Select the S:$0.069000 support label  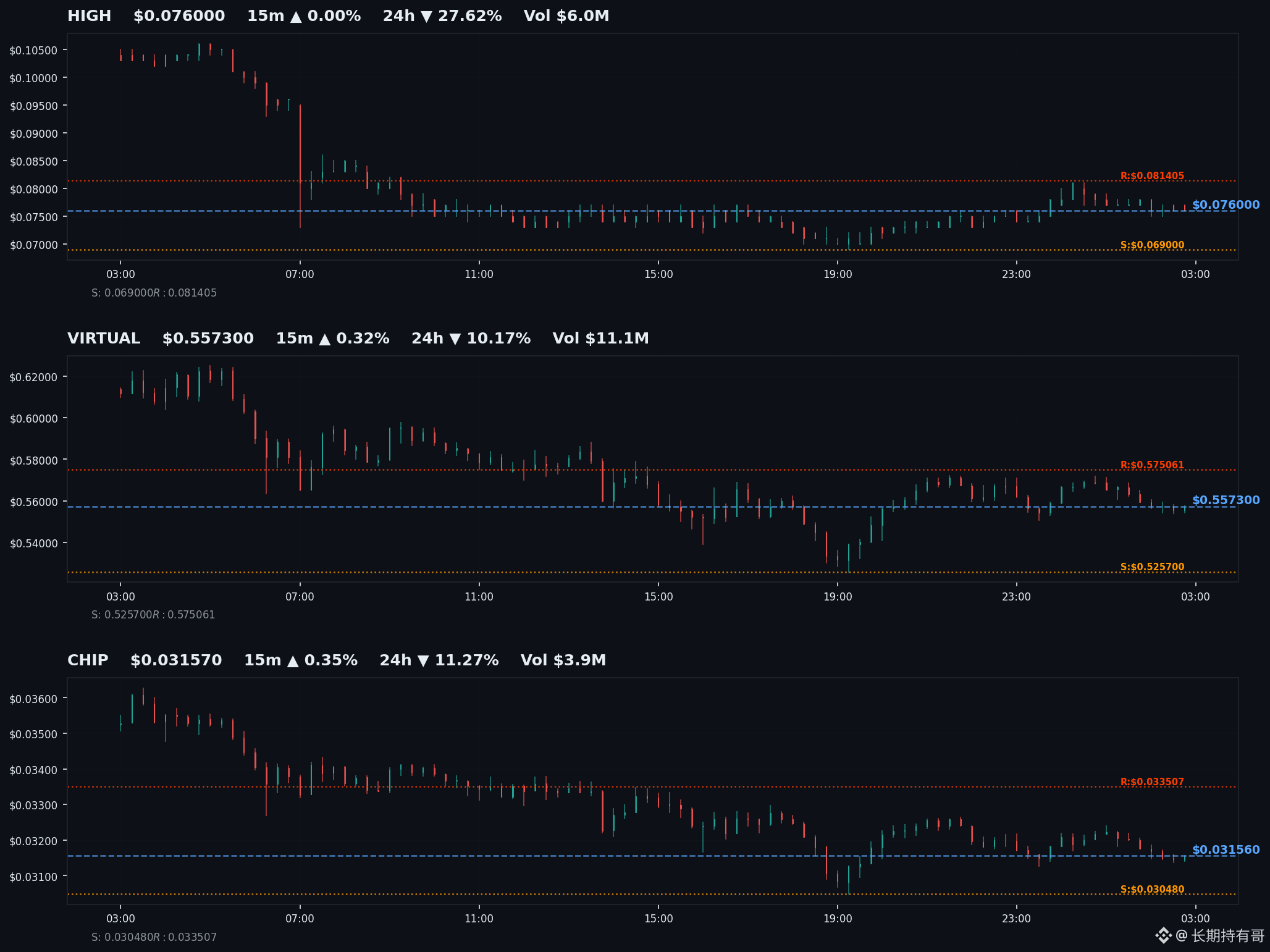pos(1153,245)
